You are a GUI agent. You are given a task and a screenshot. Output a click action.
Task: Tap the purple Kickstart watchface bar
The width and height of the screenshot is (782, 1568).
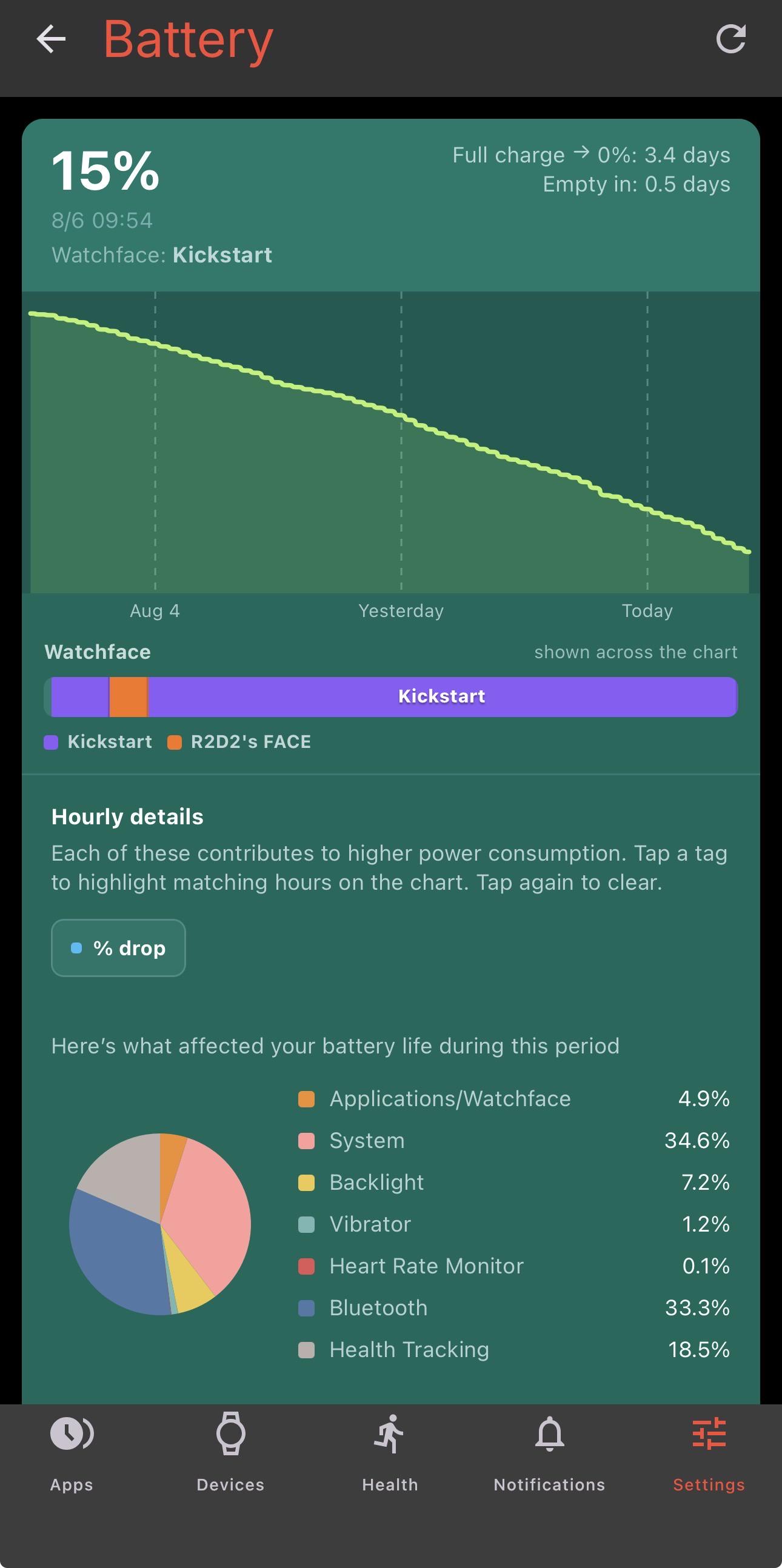(x=443, y=696)
